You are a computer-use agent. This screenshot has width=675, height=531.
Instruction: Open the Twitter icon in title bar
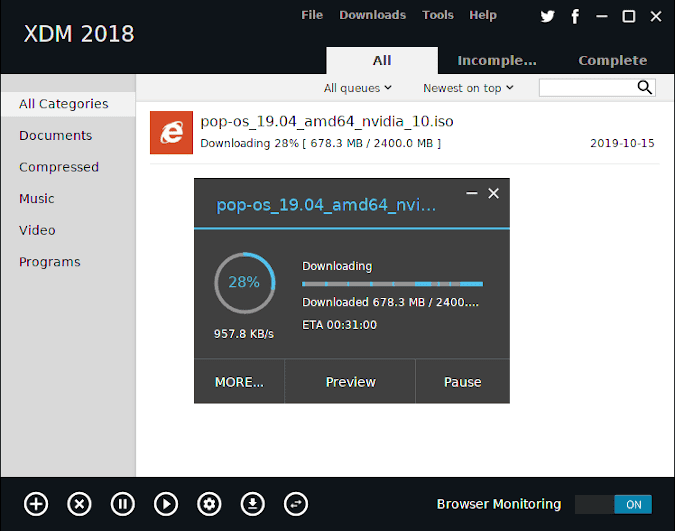tap(547, 16)
